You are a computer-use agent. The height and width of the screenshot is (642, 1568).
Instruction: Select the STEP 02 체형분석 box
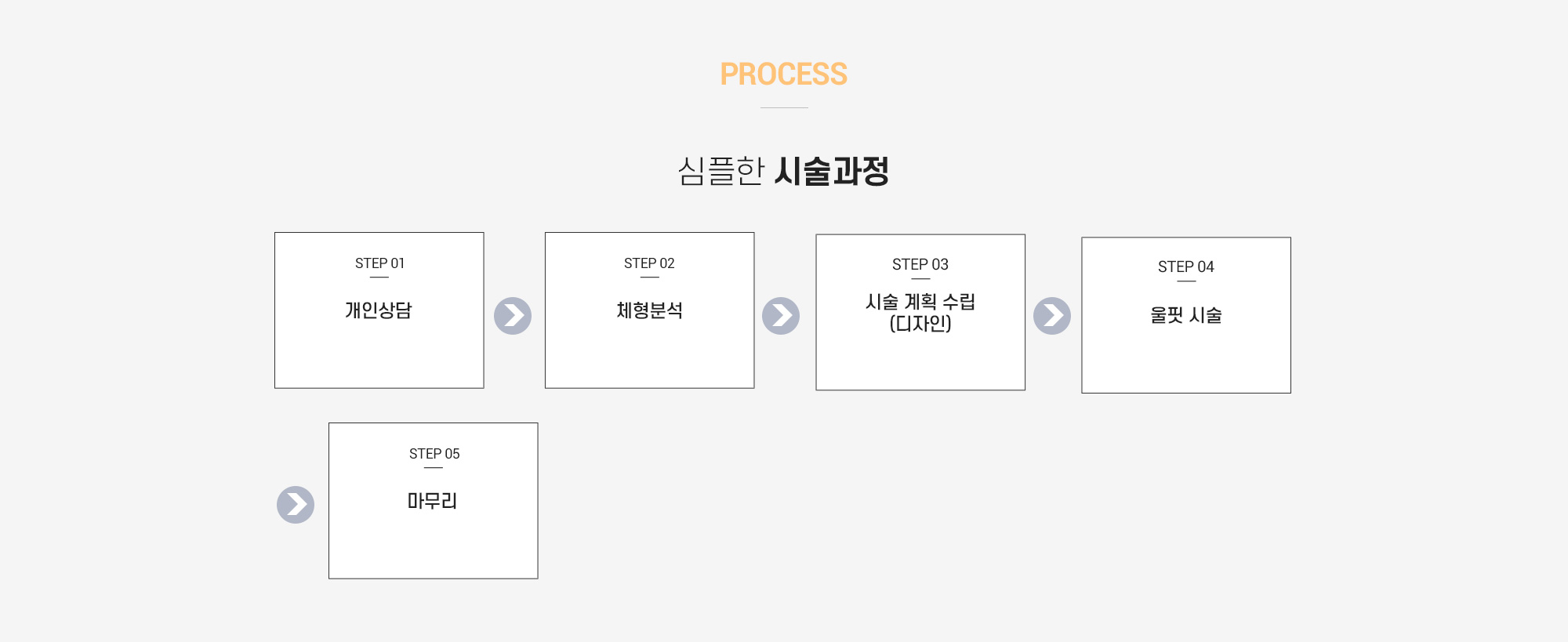(x=650, y=310)
